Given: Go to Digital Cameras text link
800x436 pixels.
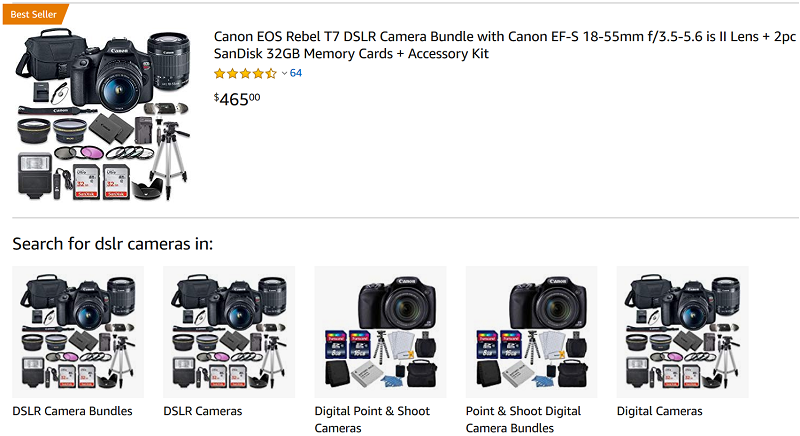Looking at the screenshot, I should point(660,411).
